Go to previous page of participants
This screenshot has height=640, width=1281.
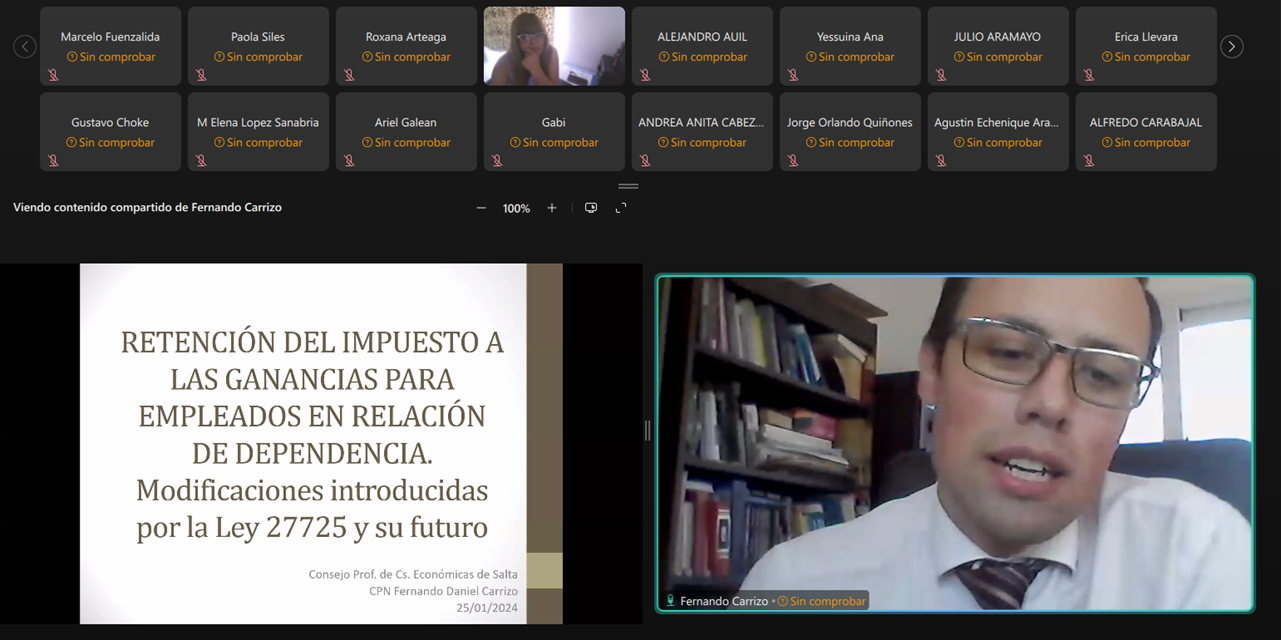pos(25,46)
